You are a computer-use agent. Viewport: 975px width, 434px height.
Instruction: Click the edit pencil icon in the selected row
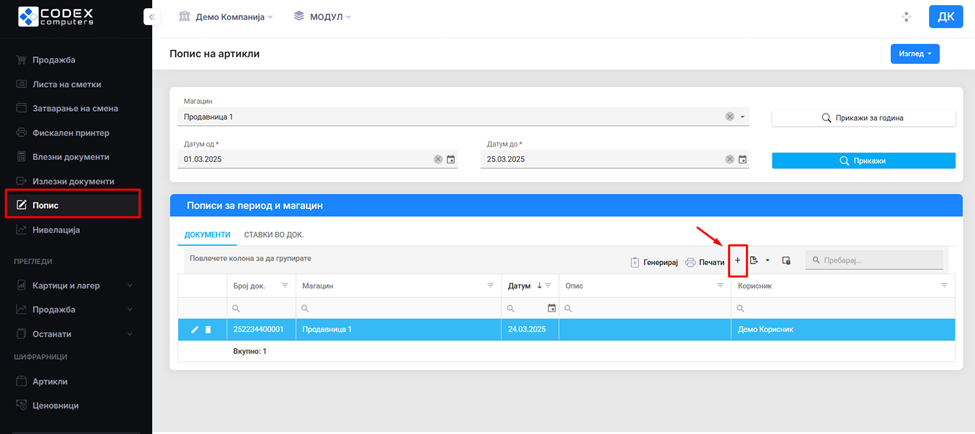point(195,329)
